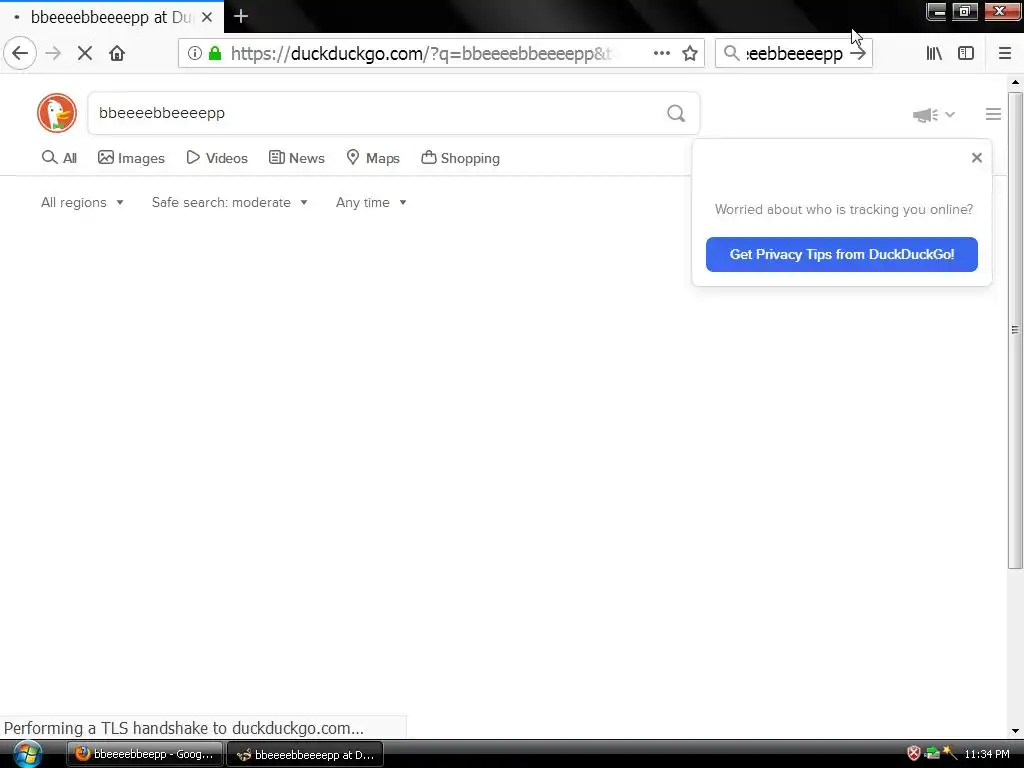Go back to the previous page
Image resolution: width=1024 pixels, height=768 pixels.
20,53
